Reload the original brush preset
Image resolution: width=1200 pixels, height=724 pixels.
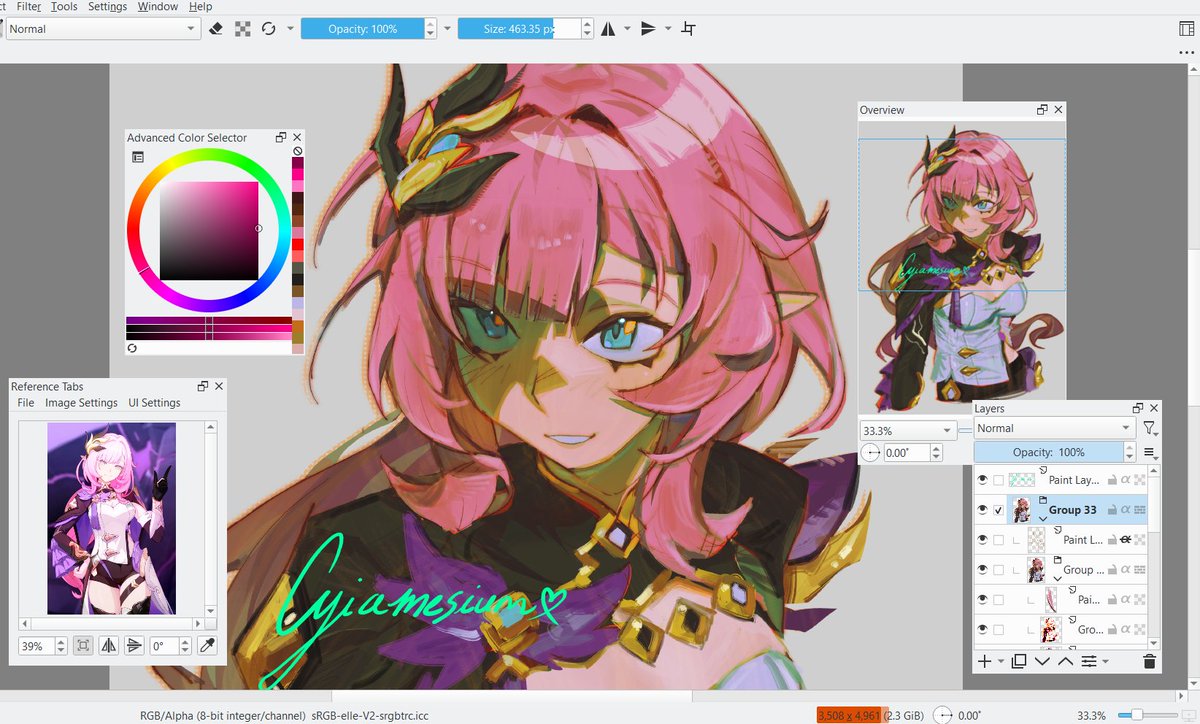coord(268,29)
